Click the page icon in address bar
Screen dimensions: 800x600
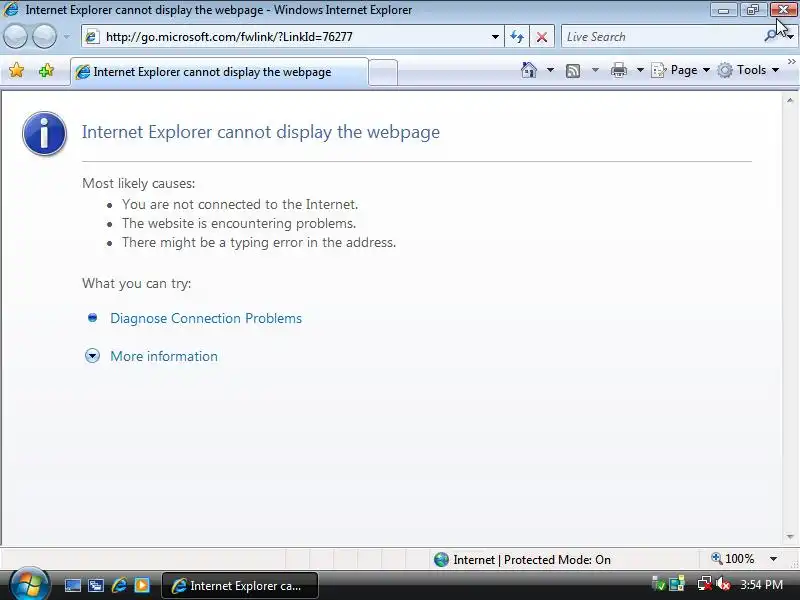click(91, 37)
